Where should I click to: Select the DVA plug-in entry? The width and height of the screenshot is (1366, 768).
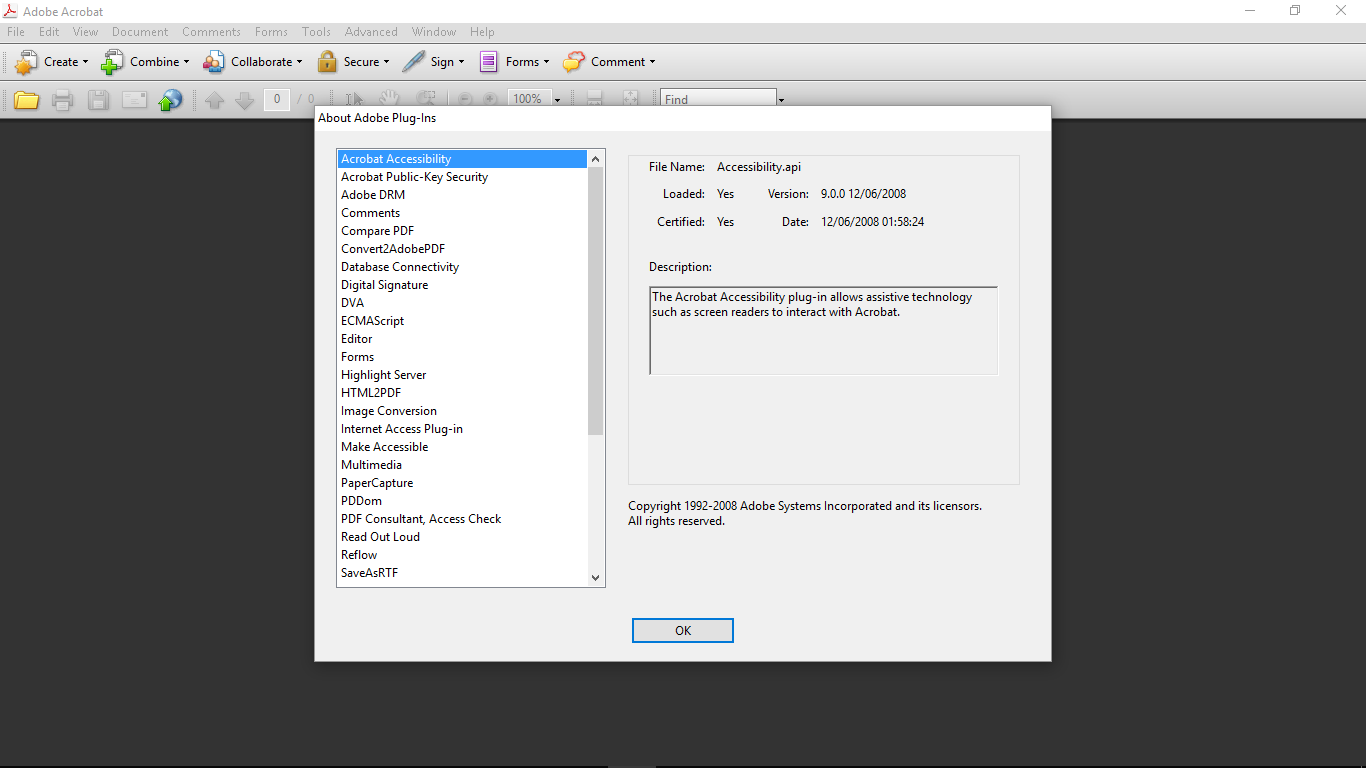point(462,303)
